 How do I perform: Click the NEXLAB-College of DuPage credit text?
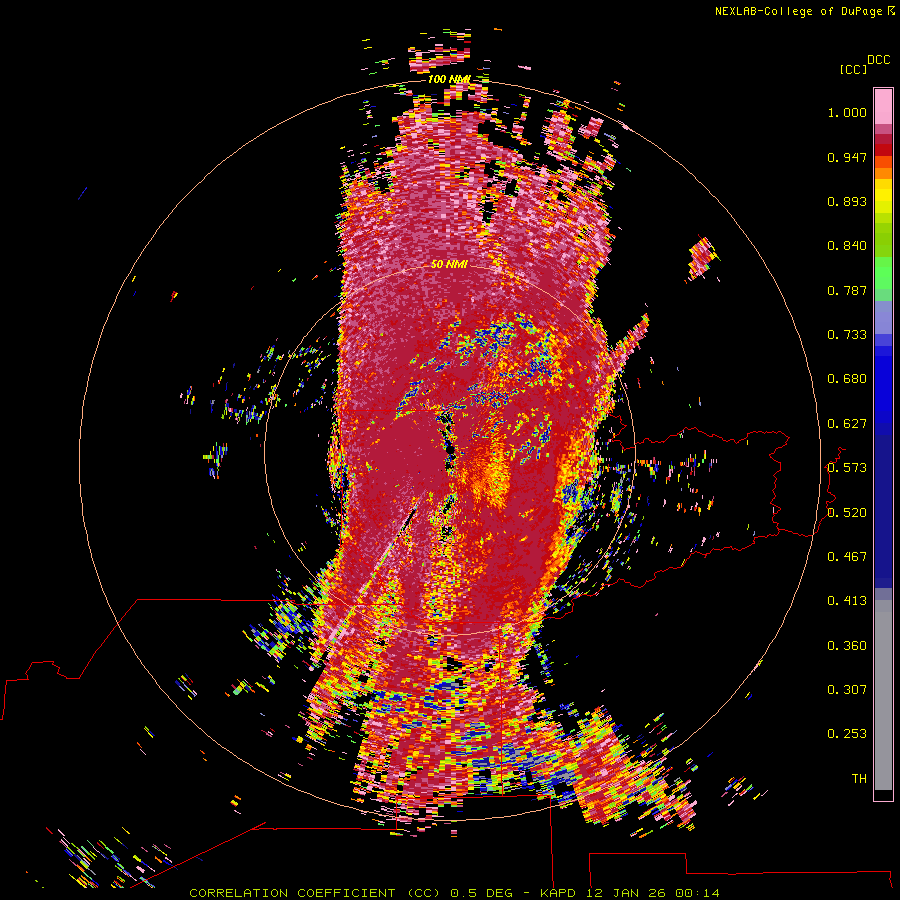tap(798, 11)
